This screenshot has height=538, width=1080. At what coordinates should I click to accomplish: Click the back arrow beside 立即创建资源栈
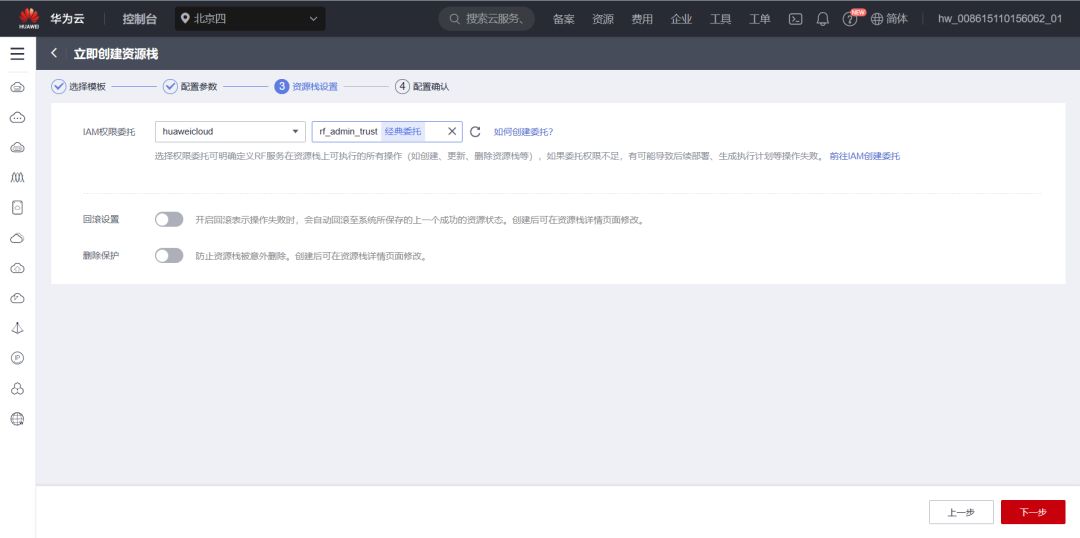point(54,54)
